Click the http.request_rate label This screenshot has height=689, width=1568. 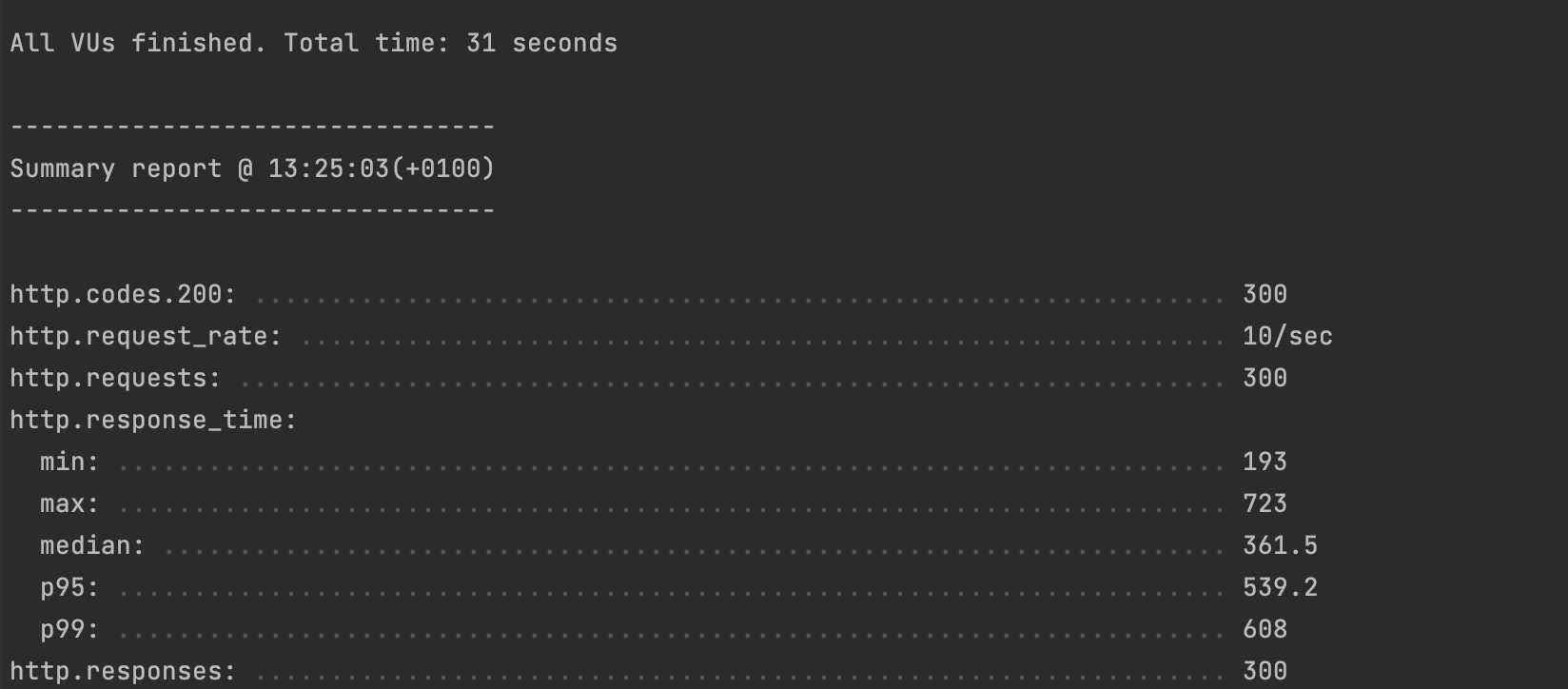[146, 336]
